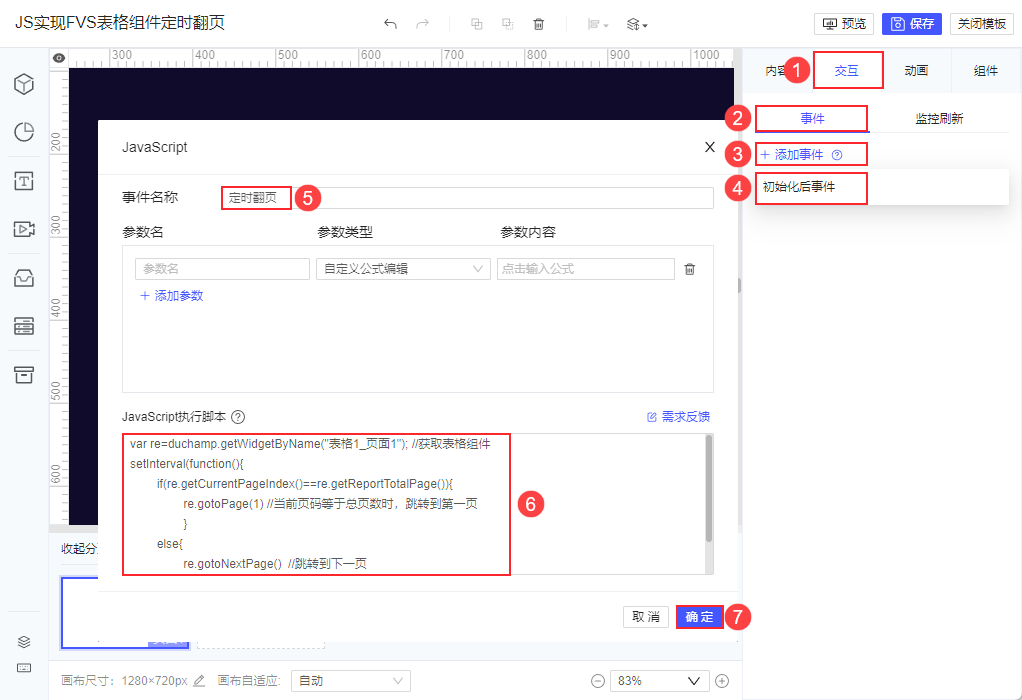Click the help icon beside JavaScript执行脚本
Viewport: 1022px width, 700px height.
(239, 417)
